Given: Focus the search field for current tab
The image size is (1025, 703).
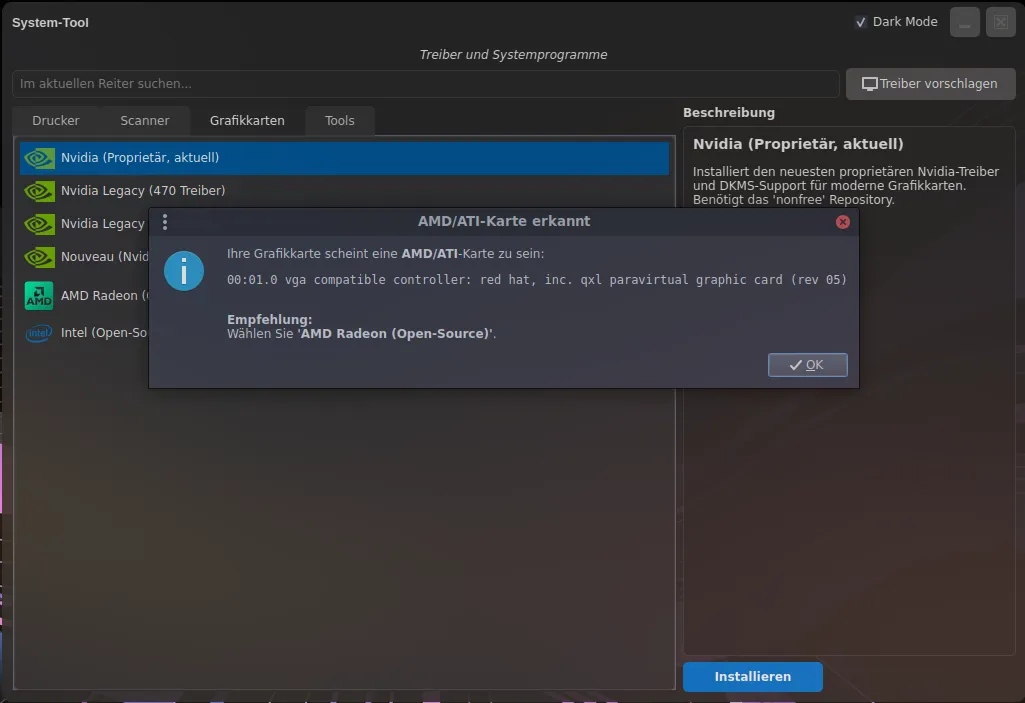Looking at the screenshot, I should point(426,84).
